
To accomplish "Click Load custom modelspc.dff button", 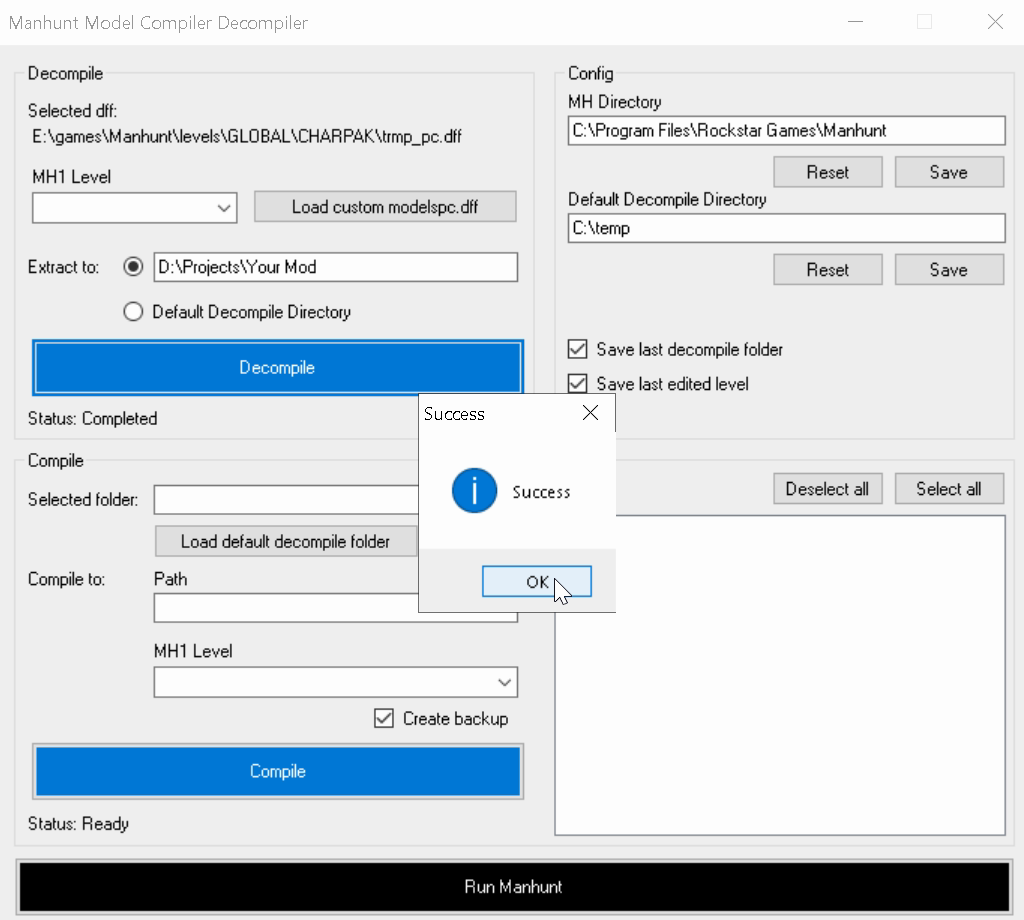I will click(385, 207).
